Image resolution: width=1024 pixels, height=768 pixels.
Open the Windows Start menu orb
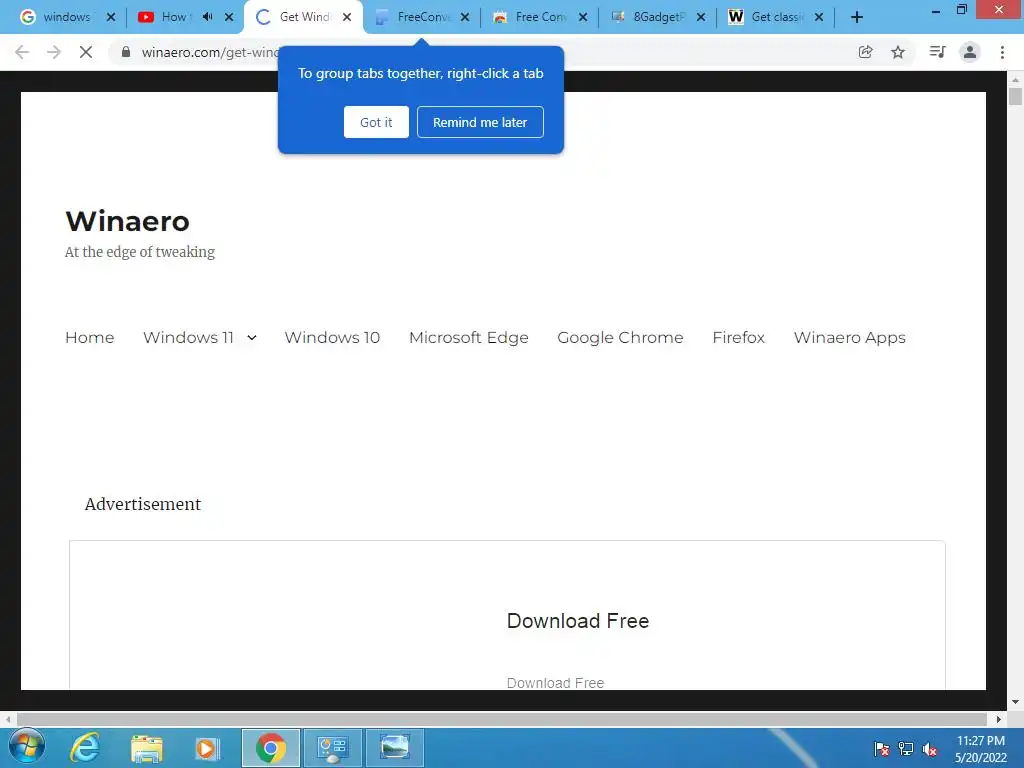[x=27, y=748]
